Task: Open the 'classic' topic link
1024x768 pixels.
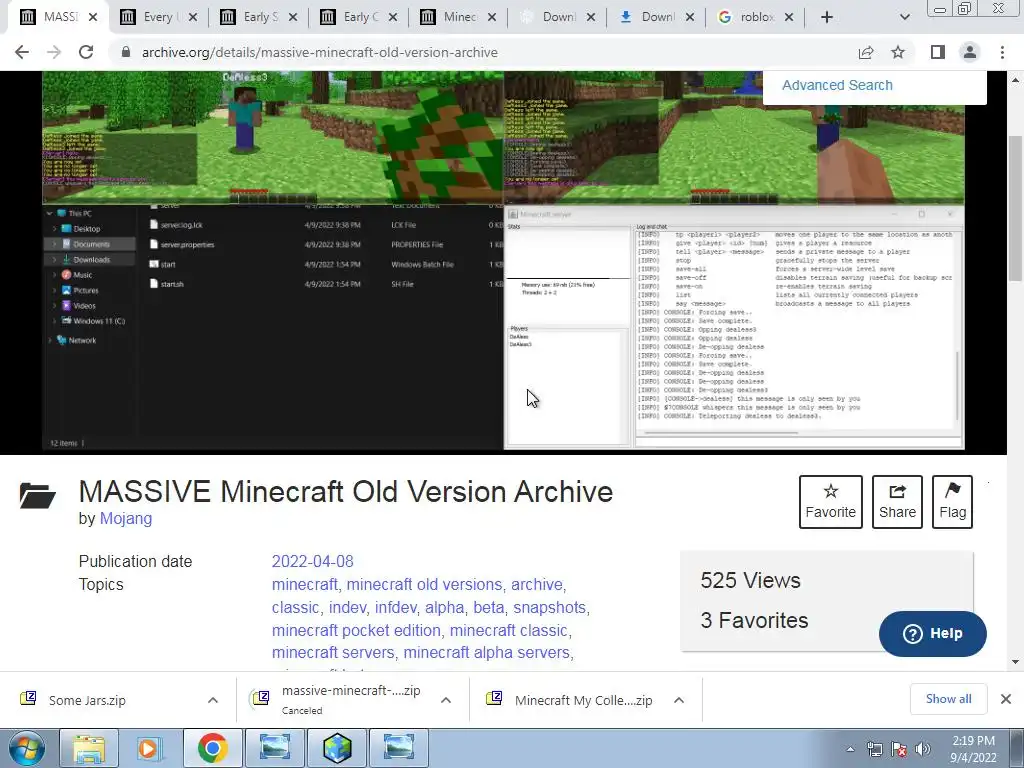Action: click(x=295, y=607)
